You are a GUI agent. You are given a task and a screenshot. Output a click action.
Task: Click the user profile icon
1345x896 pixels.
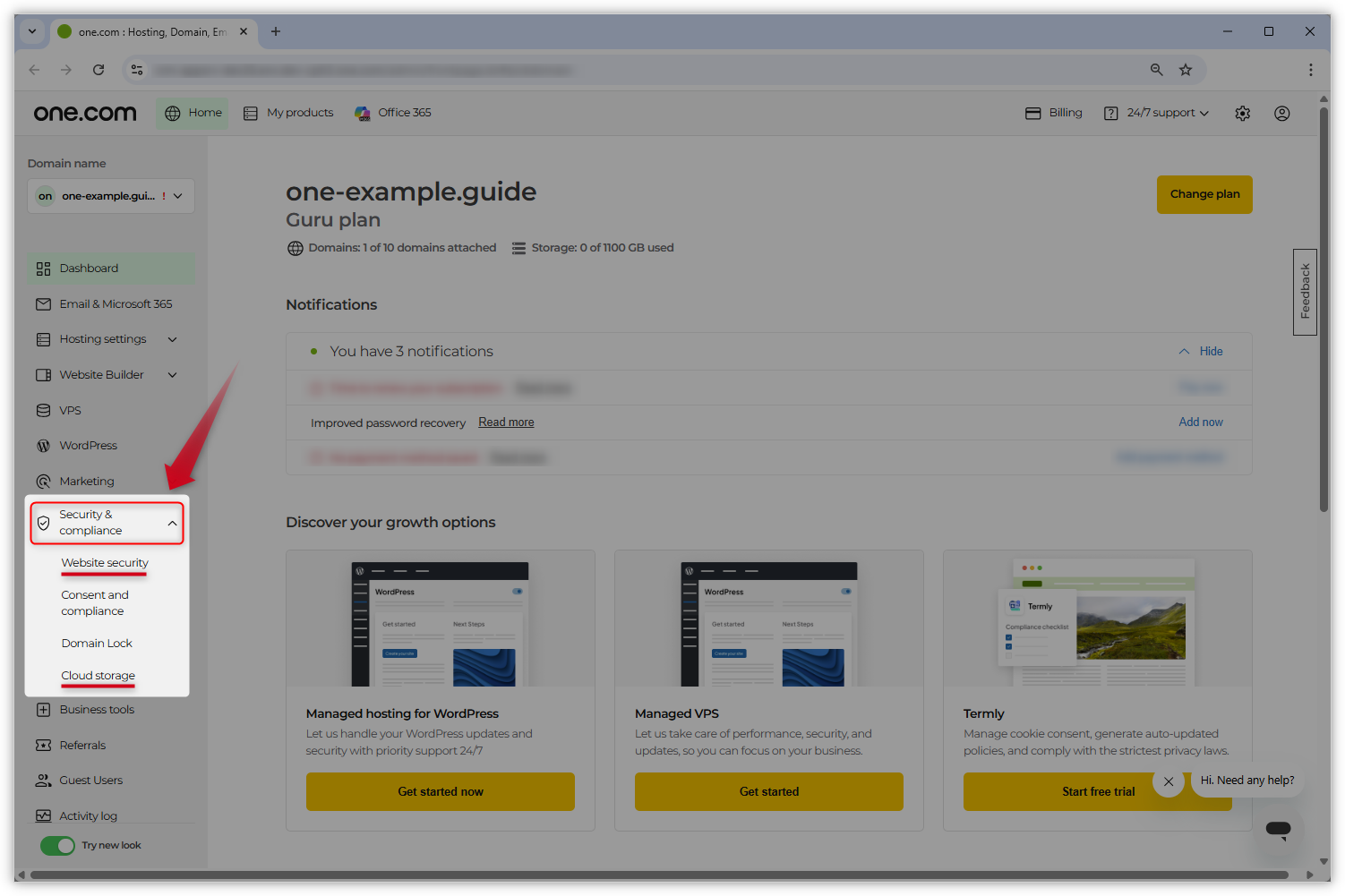(1281, 114)
